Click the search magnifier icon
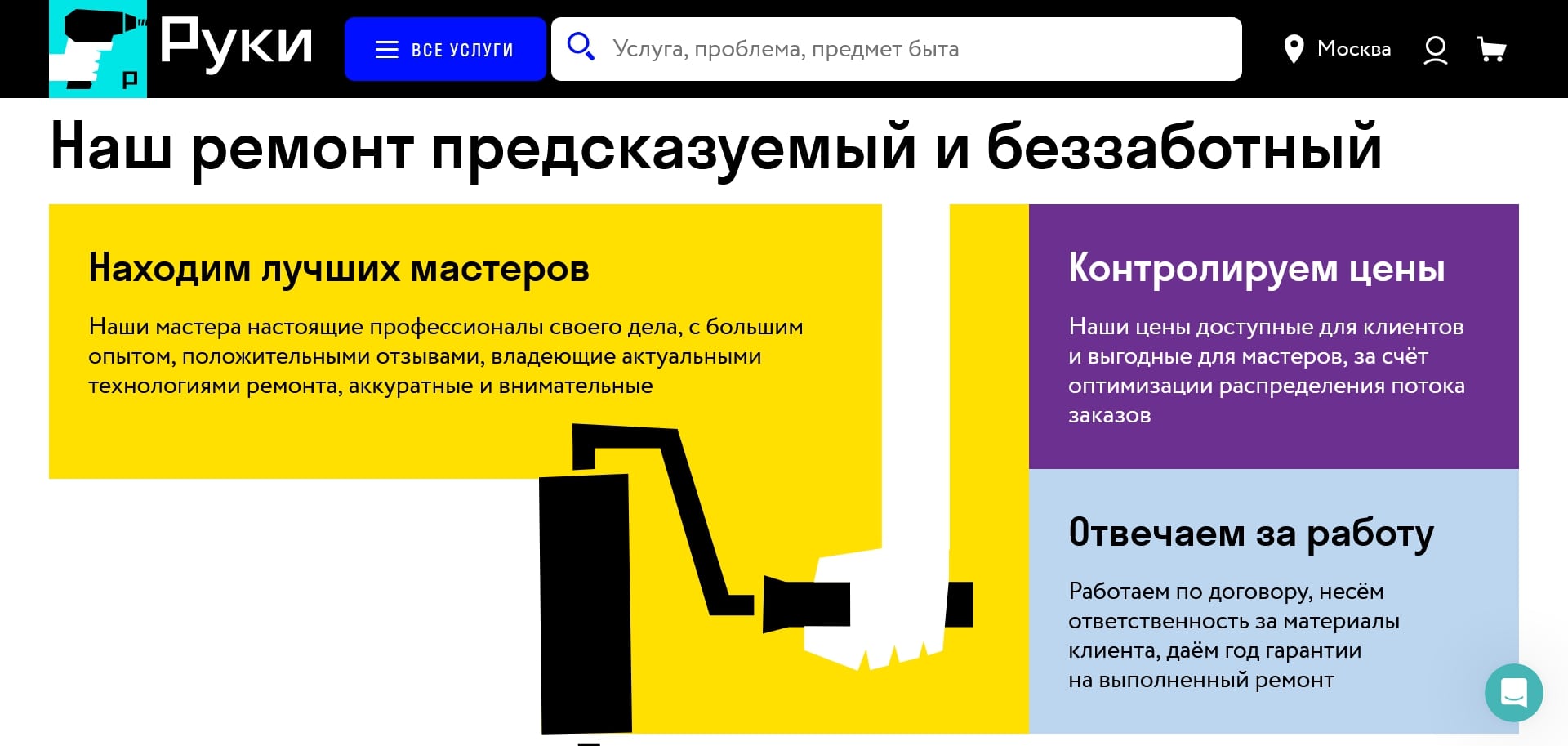 pyautogui.click(x=581, y=47)
